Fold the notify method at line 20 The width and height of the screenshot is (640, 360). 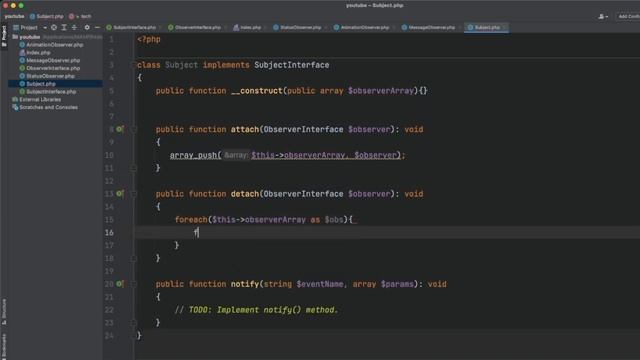133,284
